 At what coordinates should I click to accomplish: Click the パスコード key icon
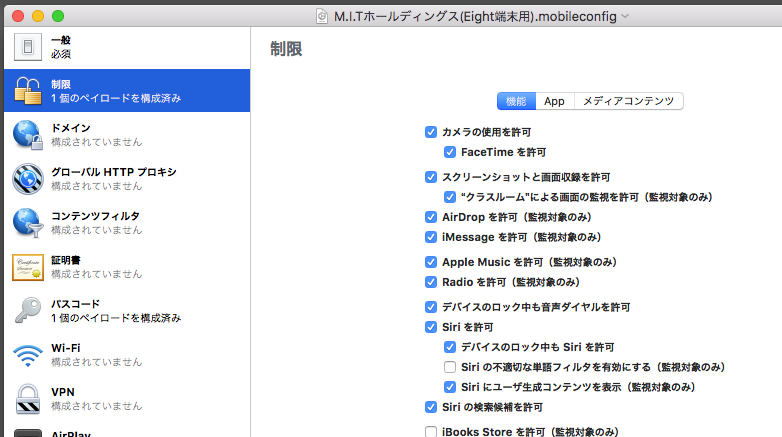pos(28,310)
